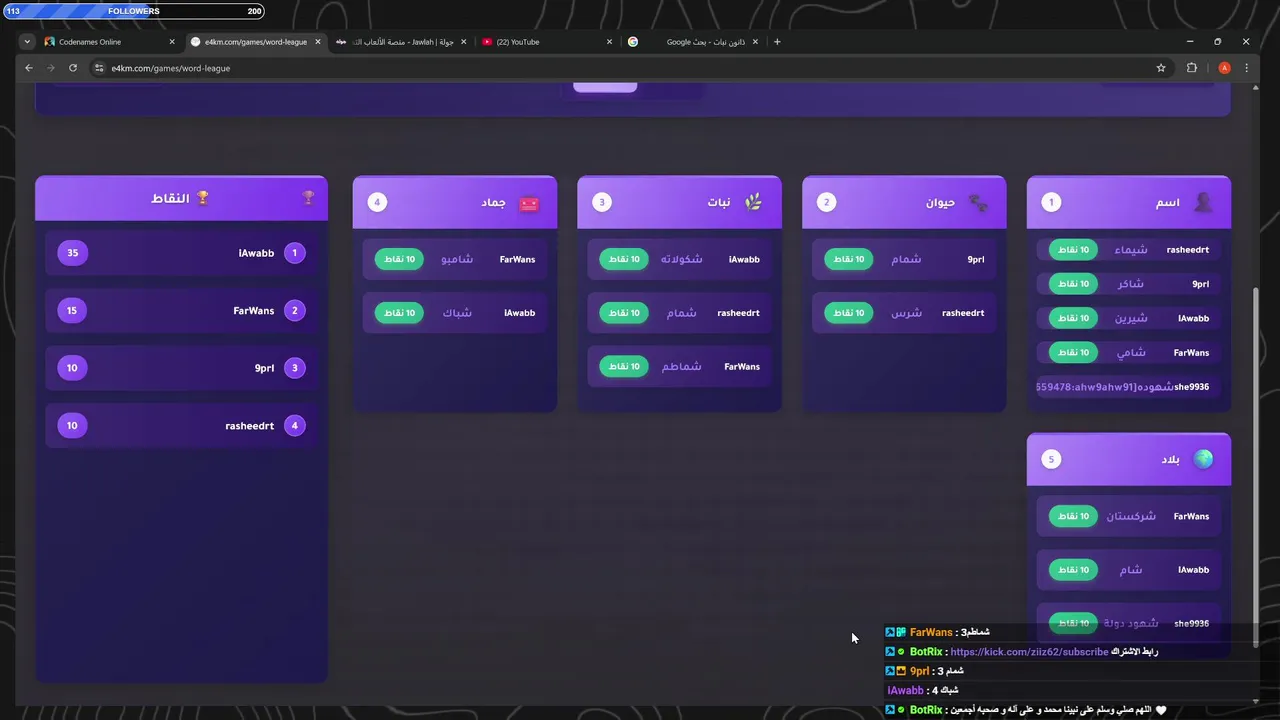
Task: Click the 10 نقاط badge beside شكولاته
Action: coord(624,259)
